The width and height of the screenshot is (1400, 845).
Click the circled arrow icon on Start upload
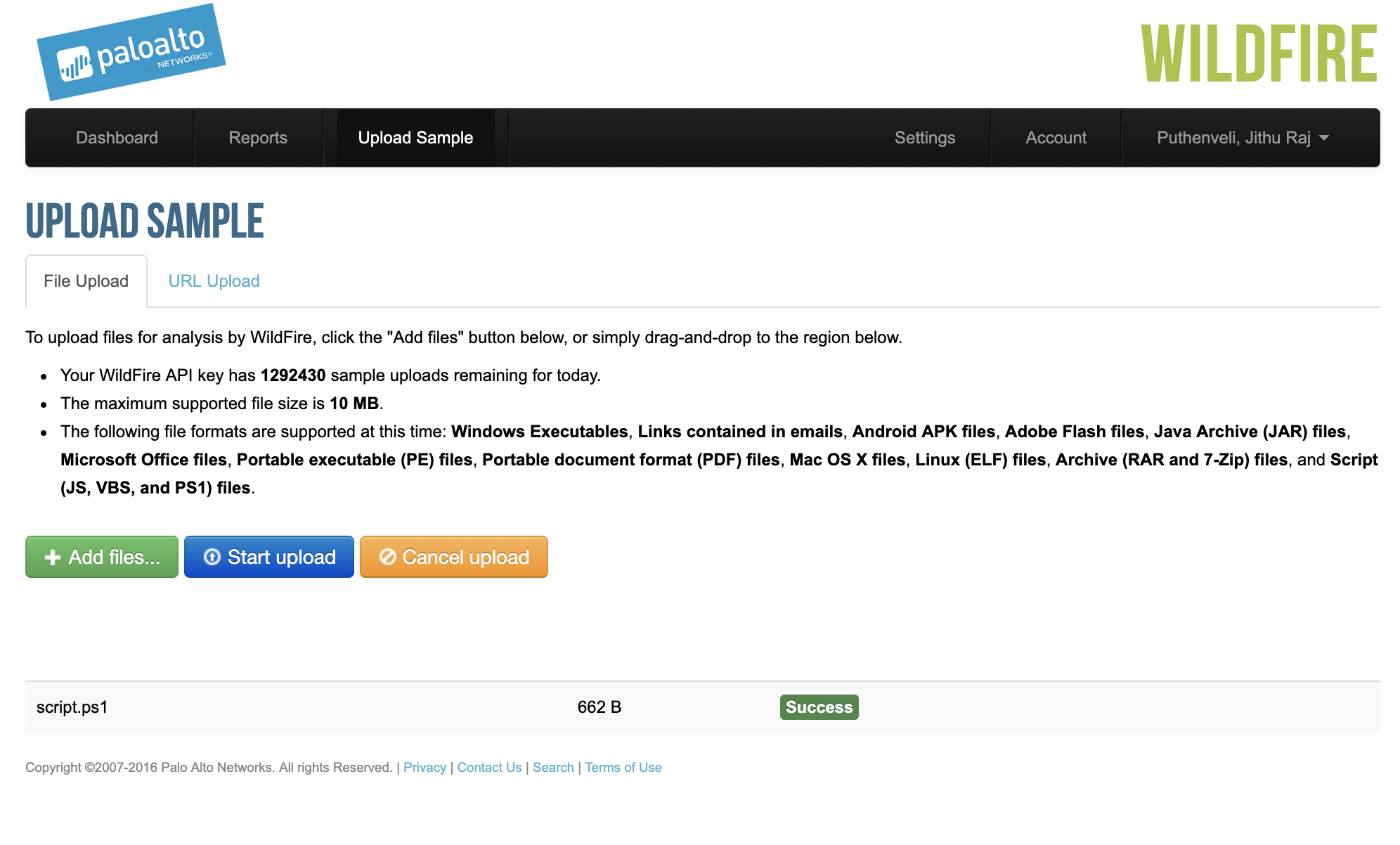pyautogui.click(x=213, y=557)
